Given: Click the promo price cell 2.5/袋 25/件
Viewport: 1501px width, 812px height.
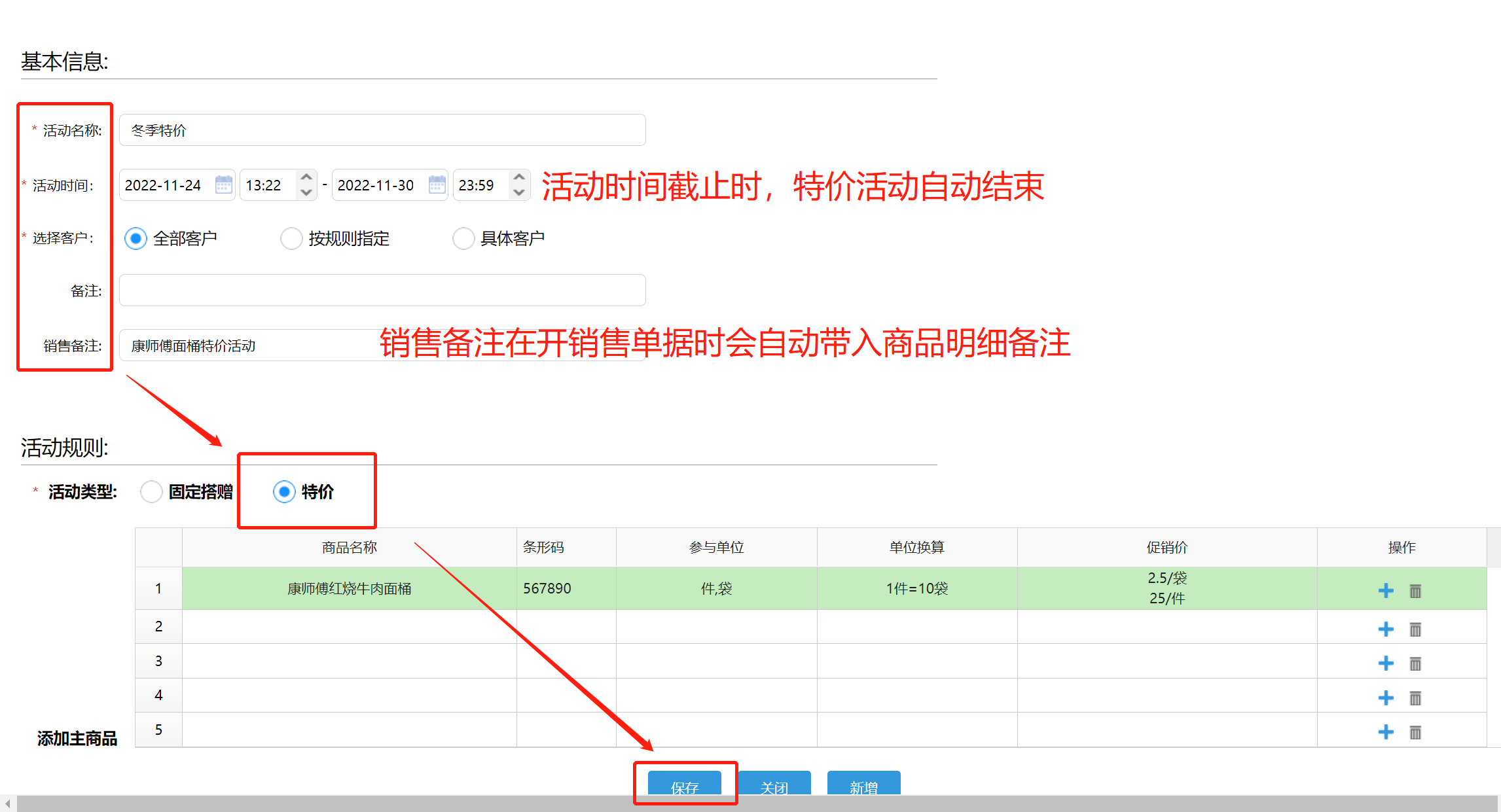Looking at the screenshot, I should point(1167,588).
